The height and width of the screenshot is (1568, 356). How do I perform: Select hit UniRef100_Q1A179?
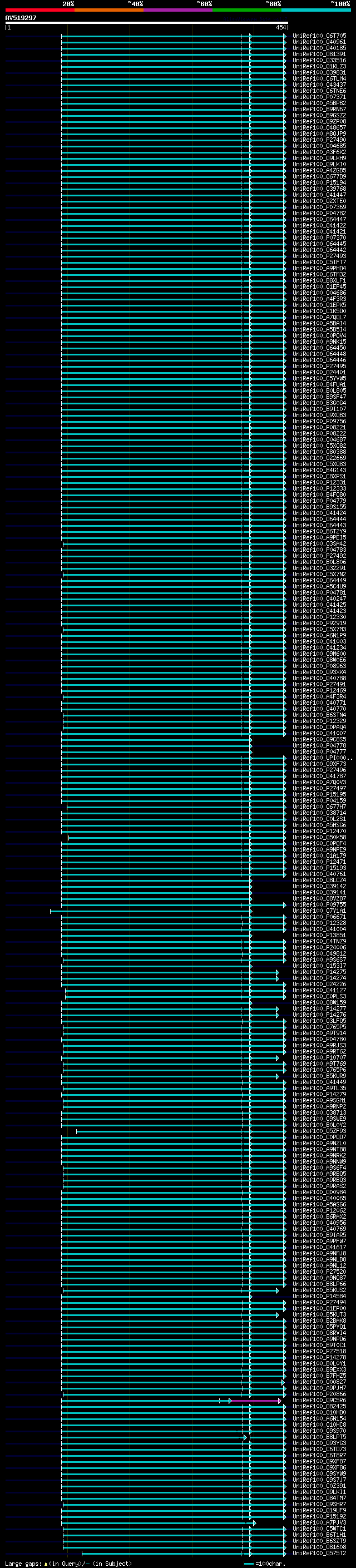coord(319,855)
